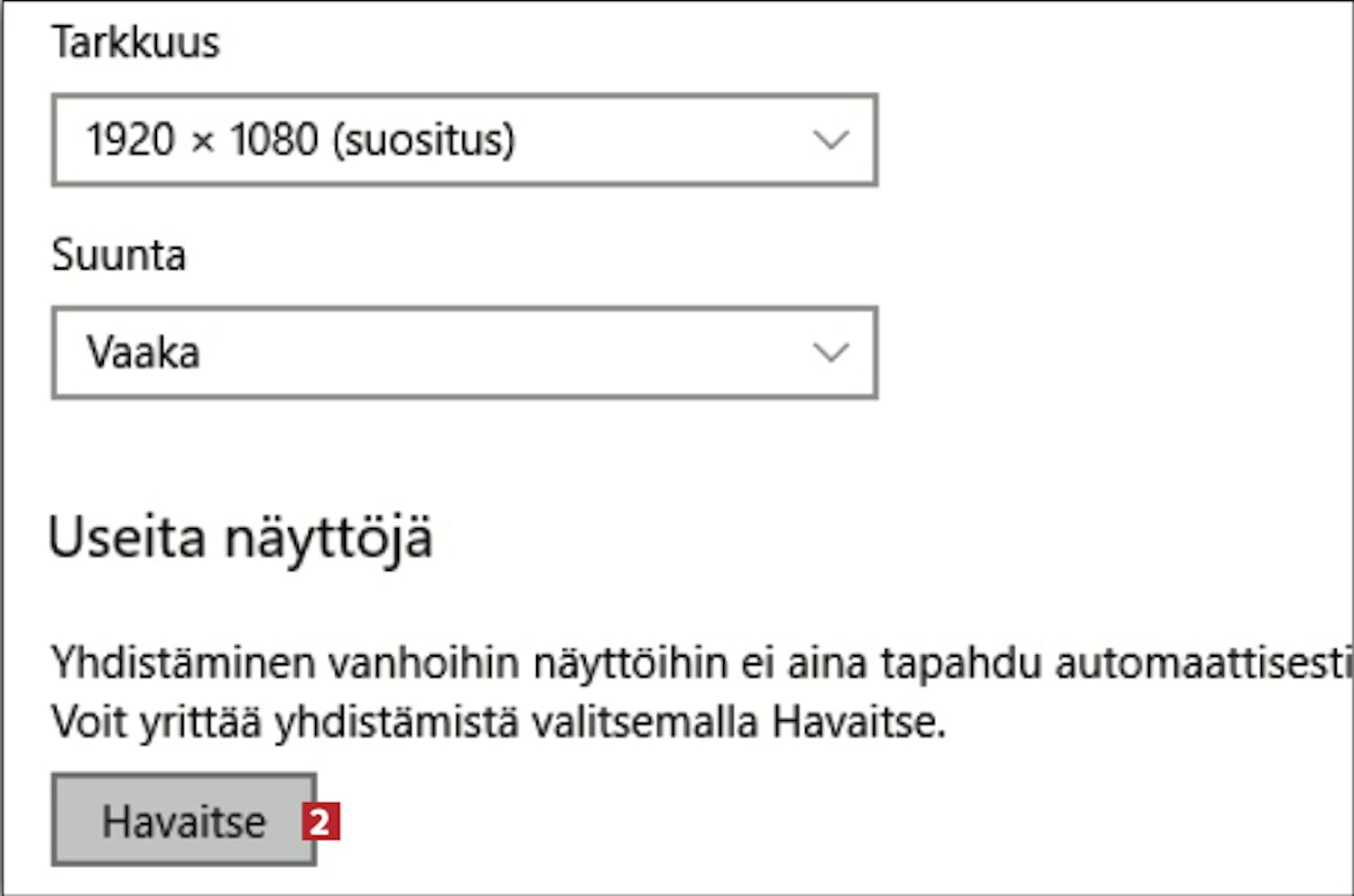Click the sentence beginning with Voit yrittää

tap(497, 722)
